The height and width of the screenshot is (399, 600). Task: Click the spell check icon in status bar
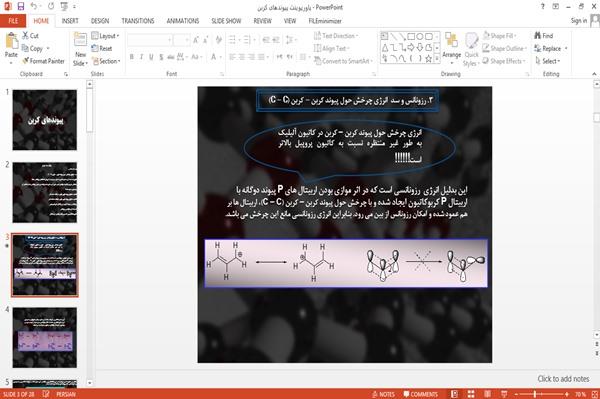coord(46,394)
